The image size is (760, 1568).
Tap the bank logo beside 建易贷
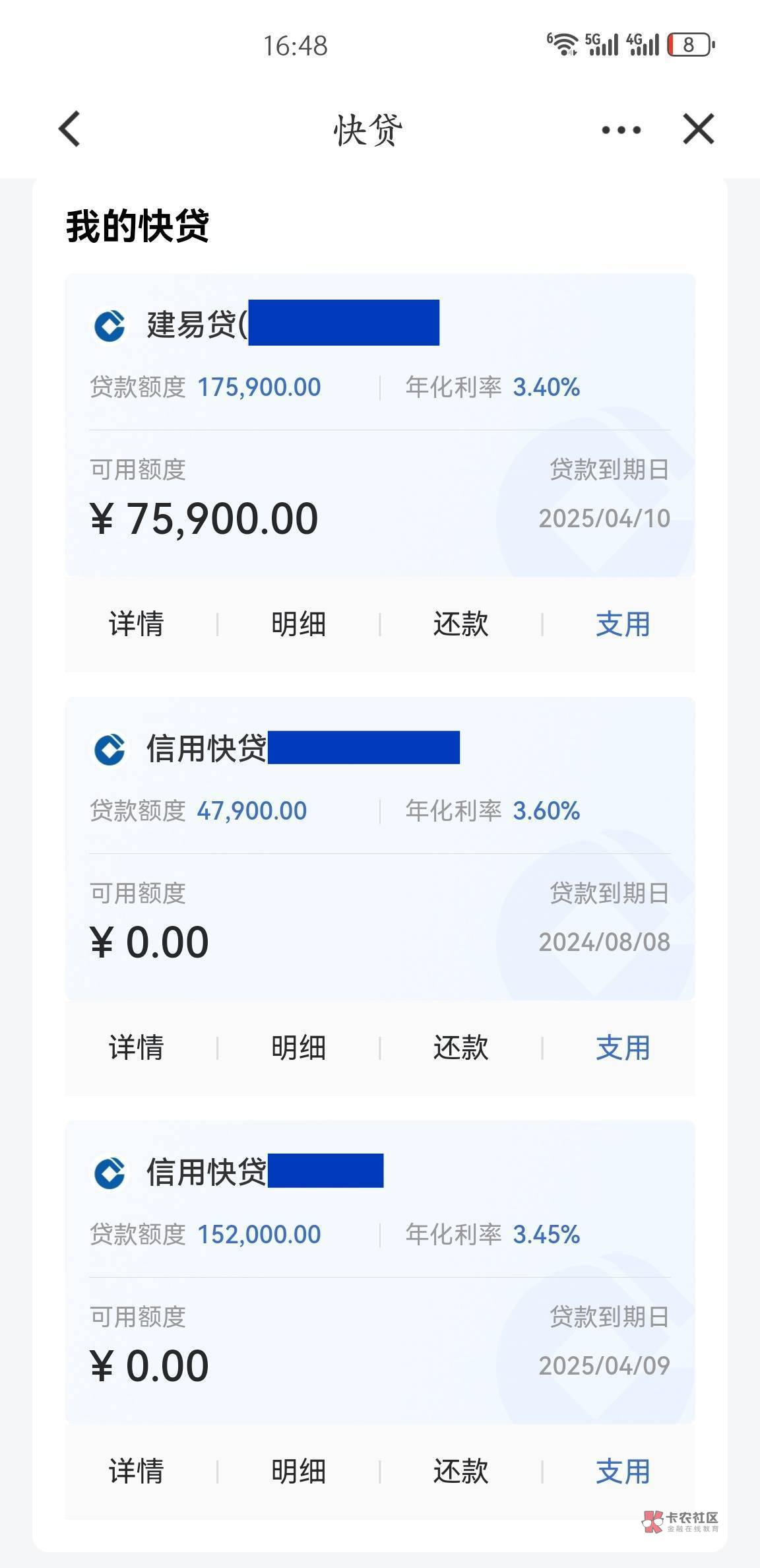tap(110, 325)
